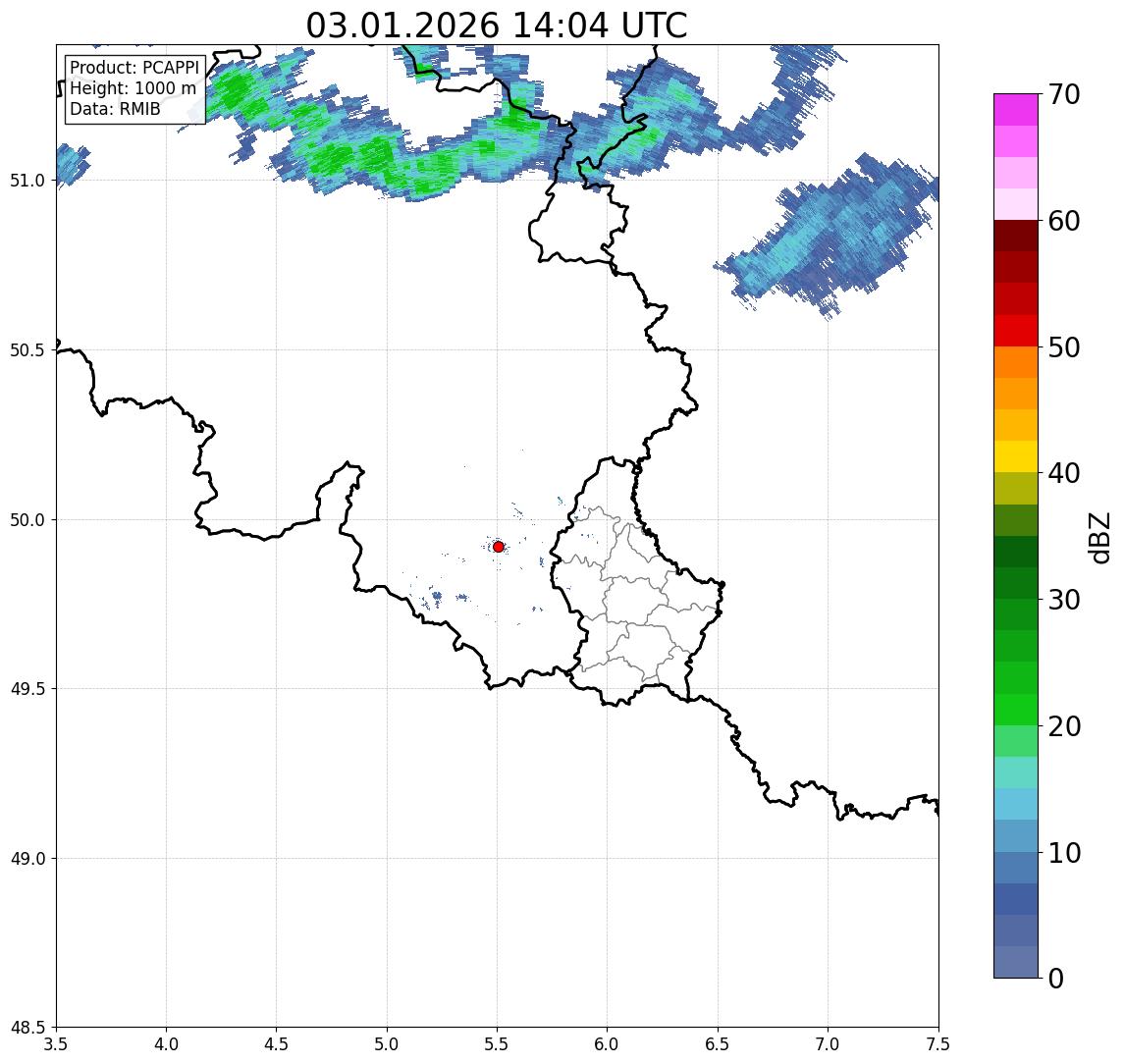Click 'Height: 1000 m' in the info box
This screenshot has width=1124, height=1064.
pos(133,89)
